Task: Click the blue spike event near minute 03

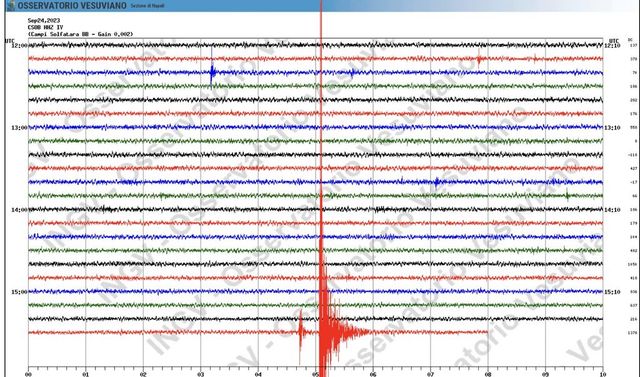Action: point(212,73)
